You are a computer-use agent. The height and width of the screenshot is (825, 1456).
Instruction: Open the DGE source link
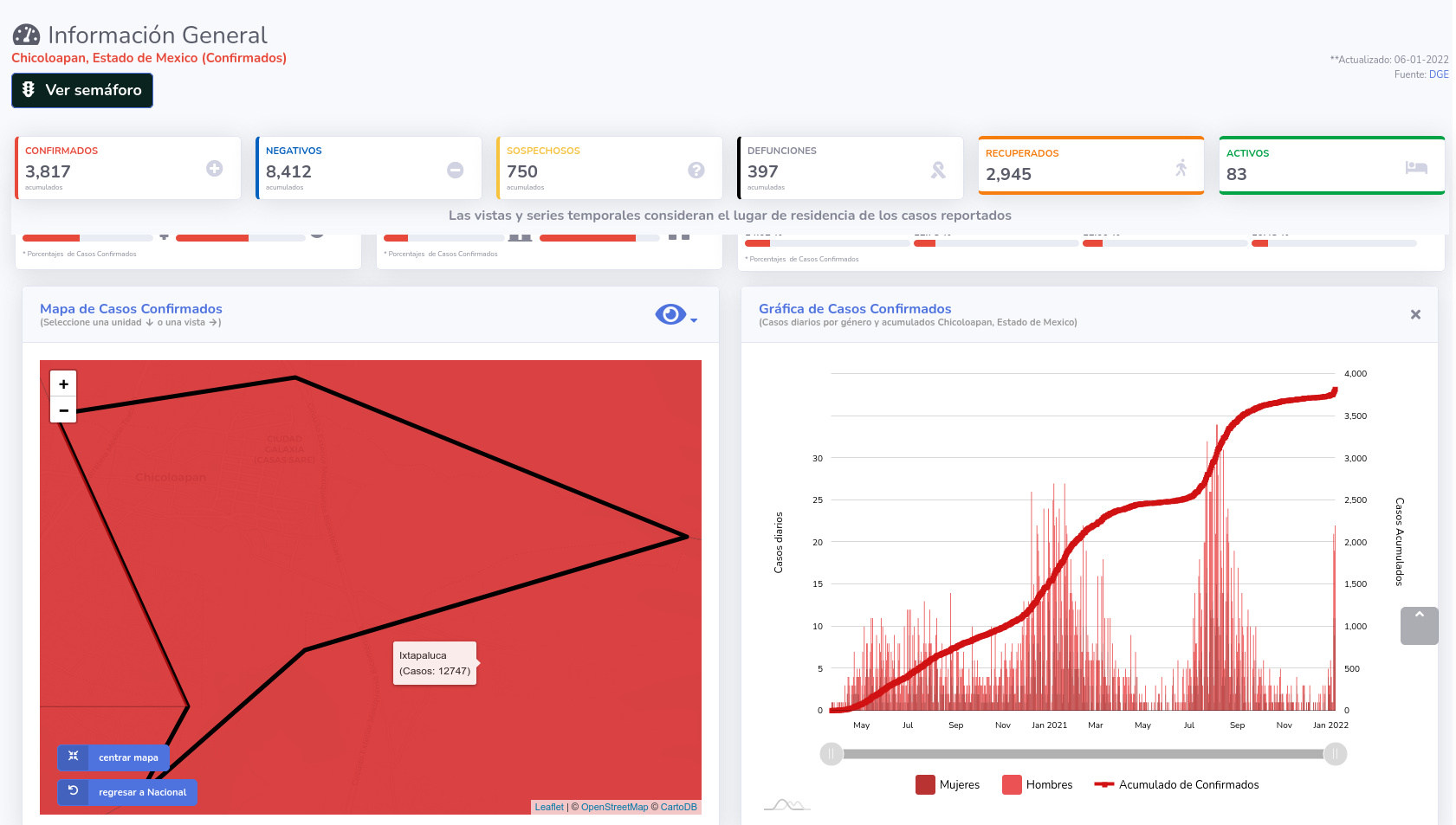tap(1439, 74)
